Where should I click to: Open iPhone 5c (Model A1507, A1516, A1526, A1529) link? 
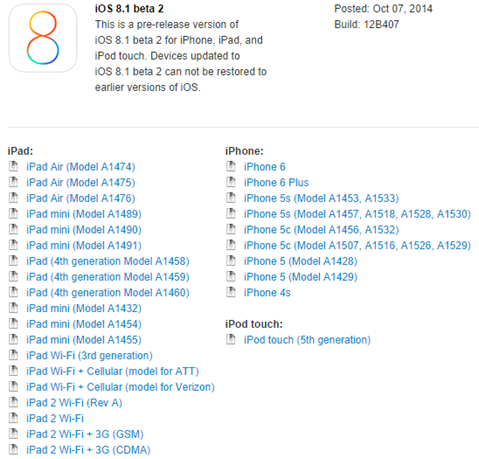[357, 246]
